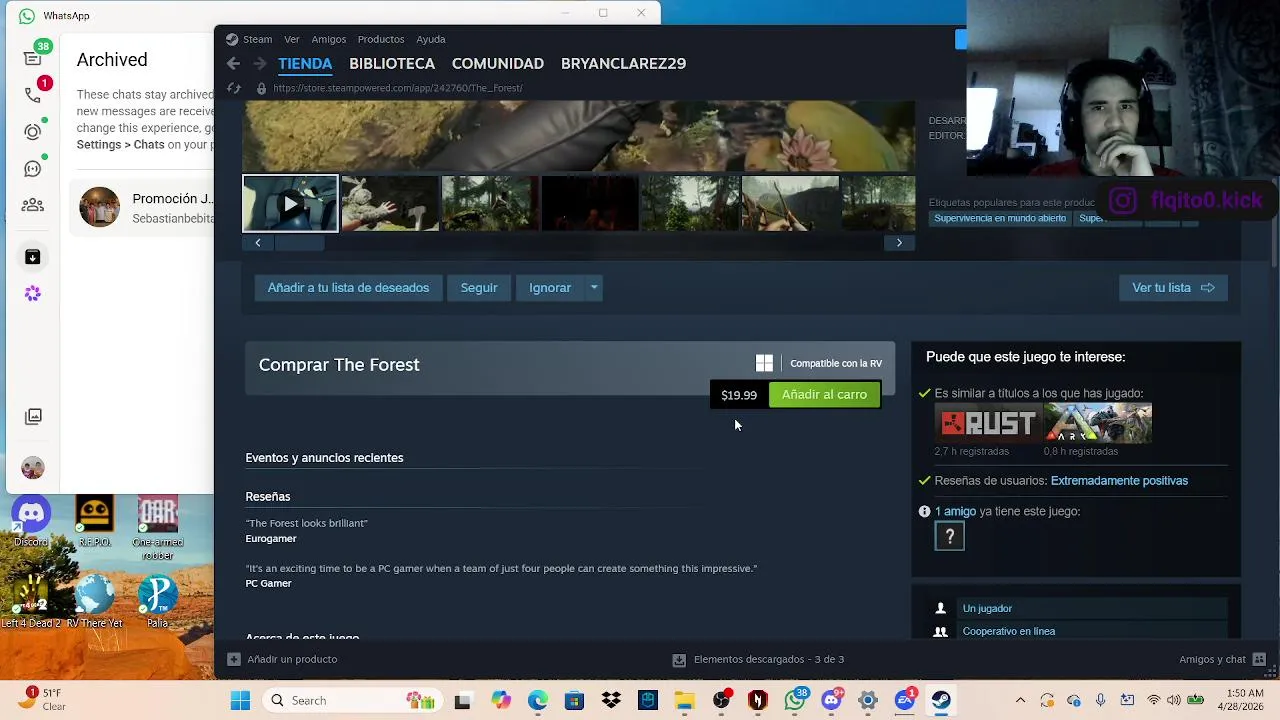
Task: Click Steam logo menu in title bar
Action: (x=248, y=39)
